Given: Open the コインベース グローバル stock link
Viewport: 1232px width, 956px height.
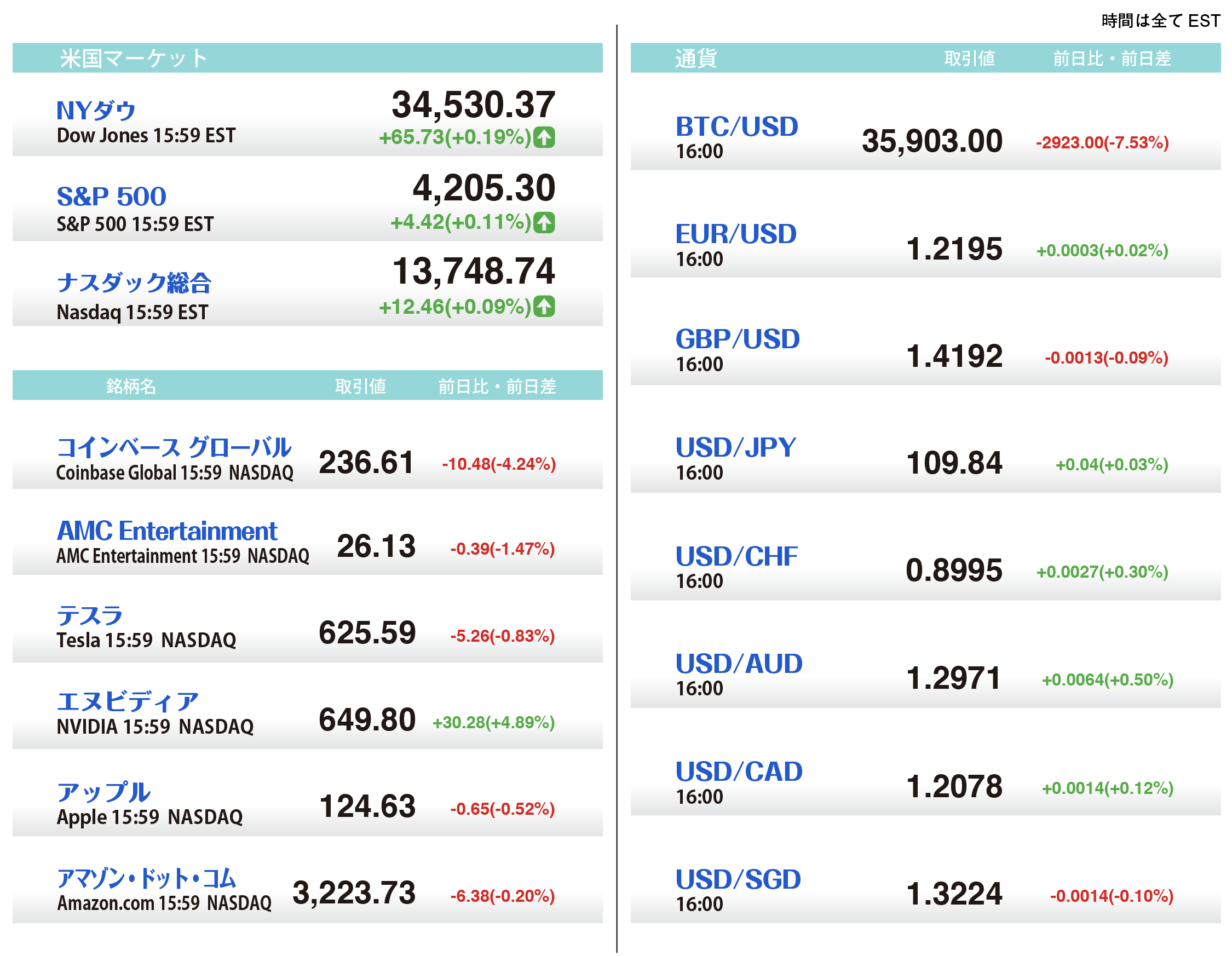Looking at the screenshot, I should point(174,447).
